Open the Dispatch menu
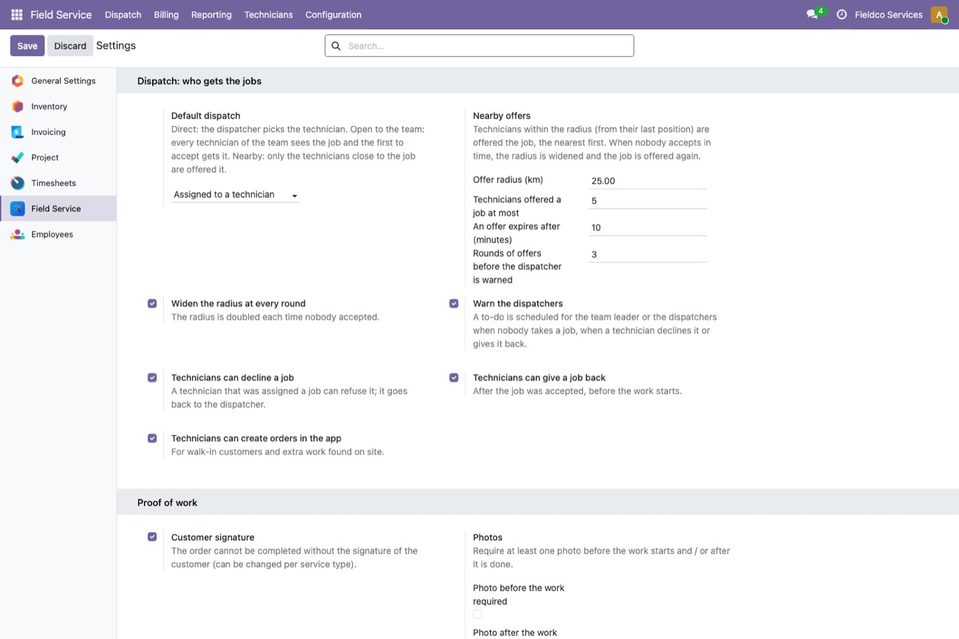Viewport: 959px width, 639px height. pyautogui.click(x=123, y=15)
